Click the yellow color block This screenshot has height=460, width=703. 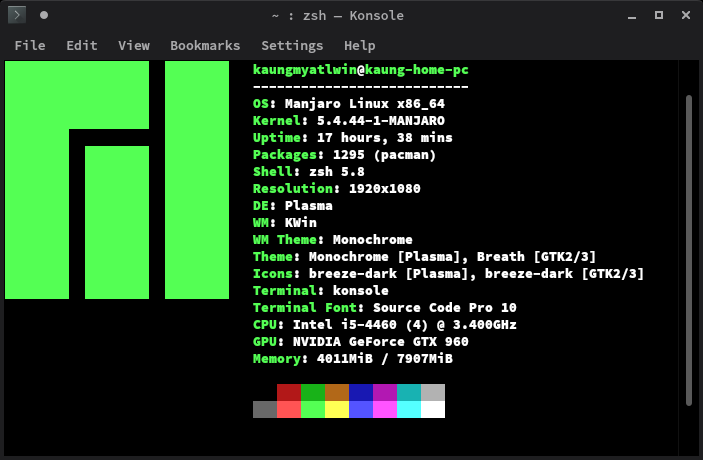(x=337, y=409)
